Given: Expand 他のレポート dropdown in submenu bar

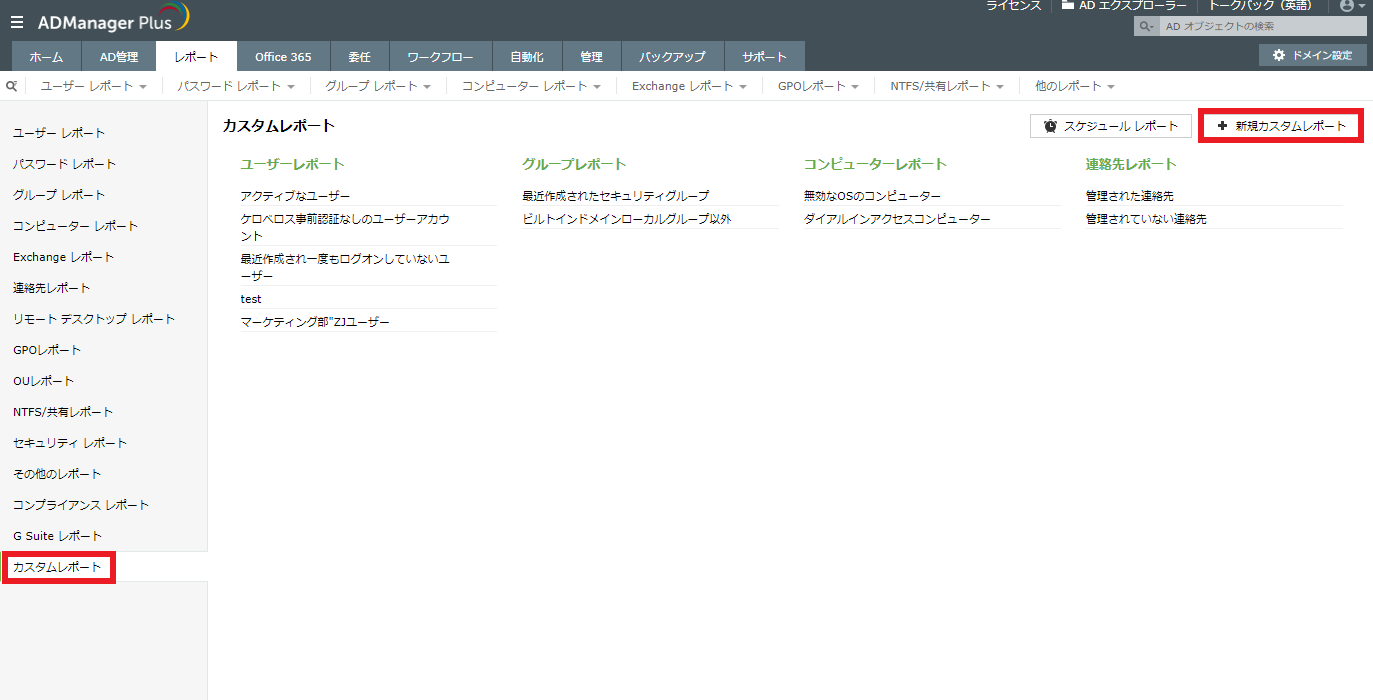Looking at the screenshot, I should coord(1074,86).
